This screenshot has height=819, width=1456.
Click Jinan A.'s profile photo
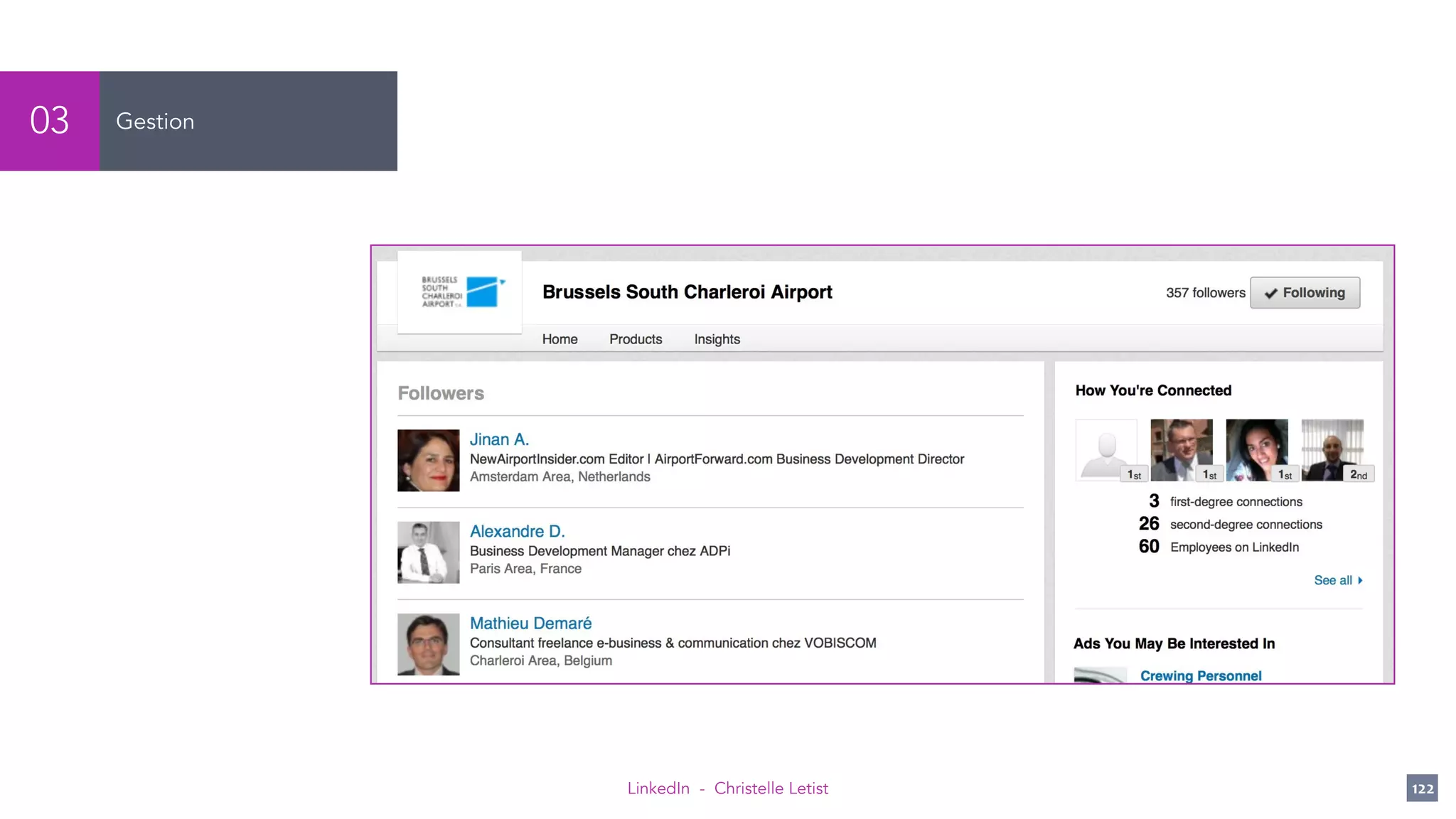428,460
